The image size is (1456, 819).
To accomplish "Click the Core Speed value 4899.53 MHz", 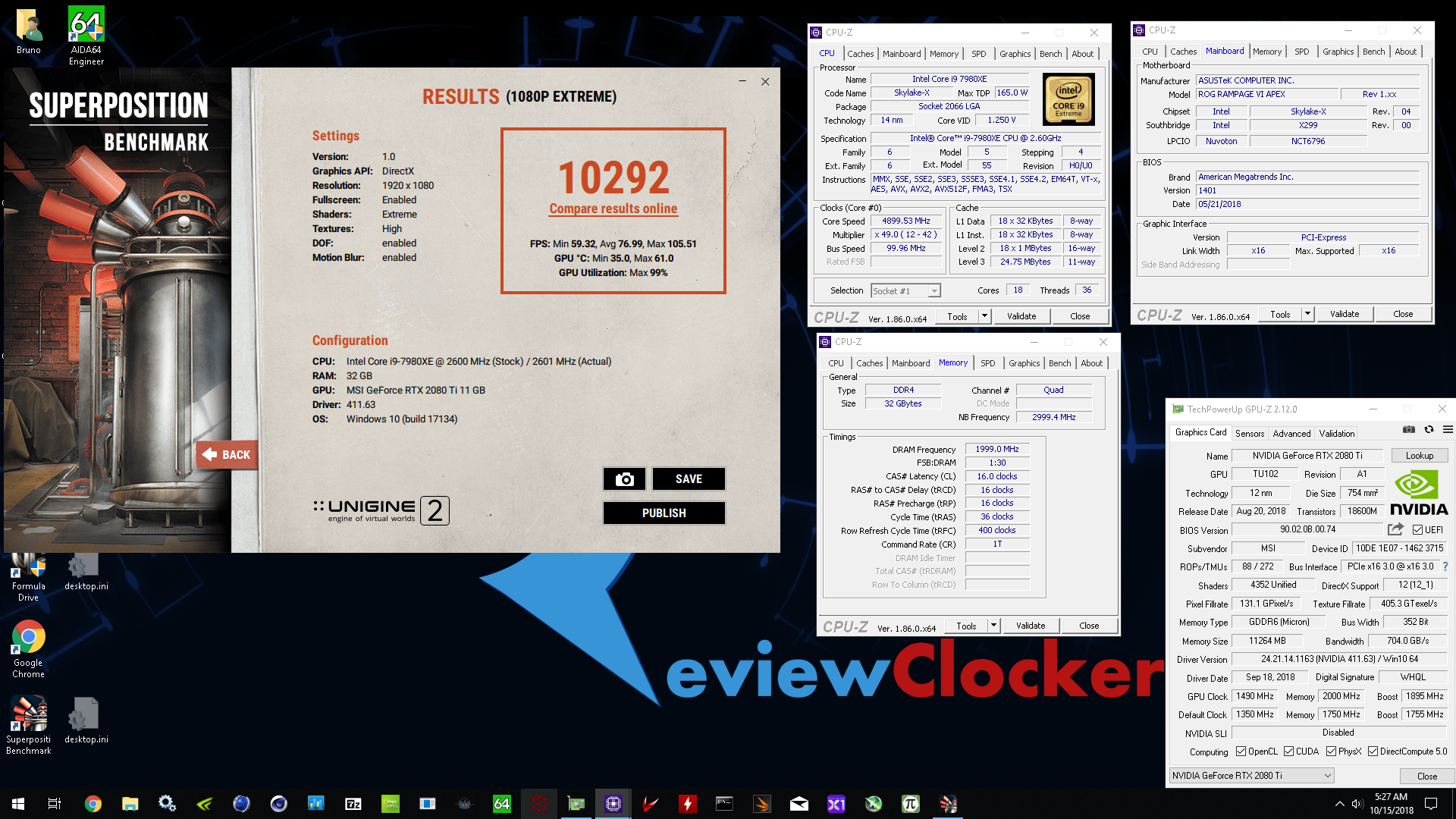I will (x=905, y=221).
